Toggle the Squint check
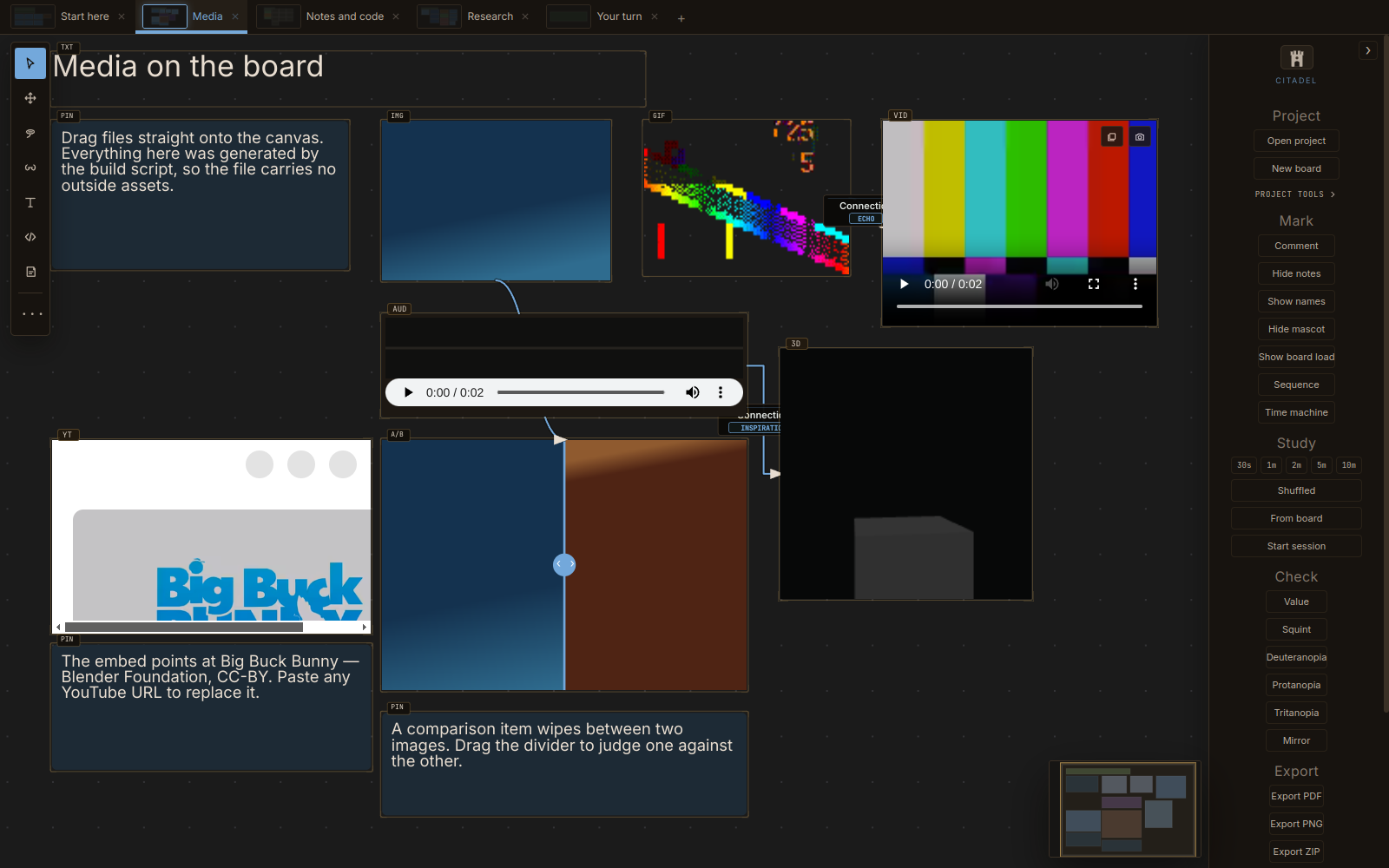This screenshot has width=1389, height=868. [1296, 629]
